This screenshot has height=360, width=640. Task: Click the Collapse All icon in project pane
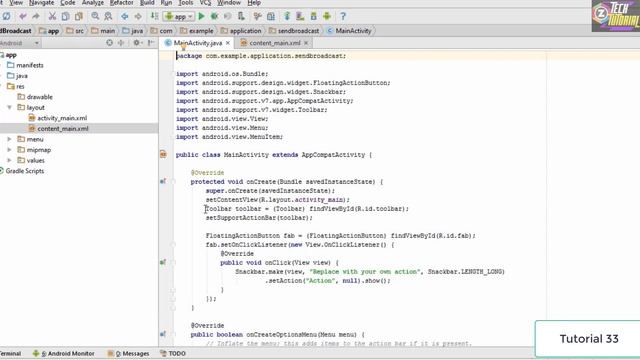pyautogui.click(x=121, y=43)
